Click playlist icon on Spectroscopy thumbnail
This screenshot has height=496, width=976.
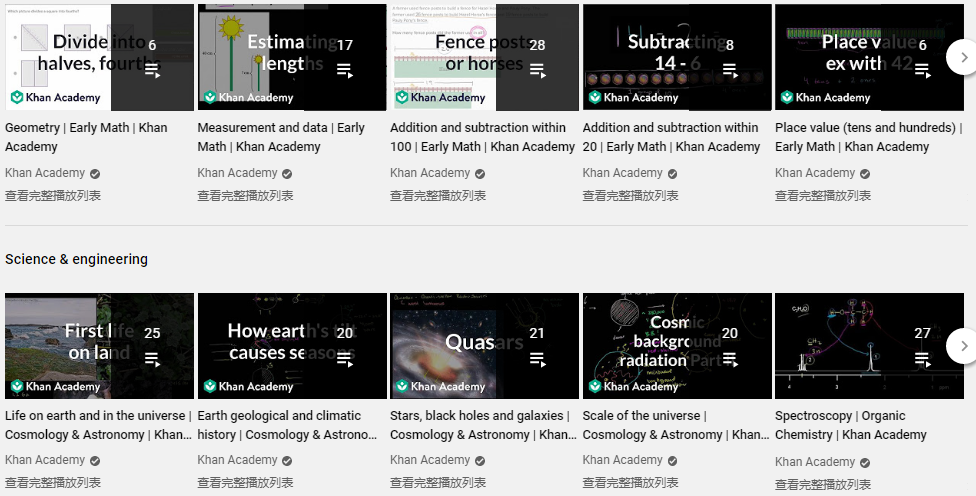[922, 359]
